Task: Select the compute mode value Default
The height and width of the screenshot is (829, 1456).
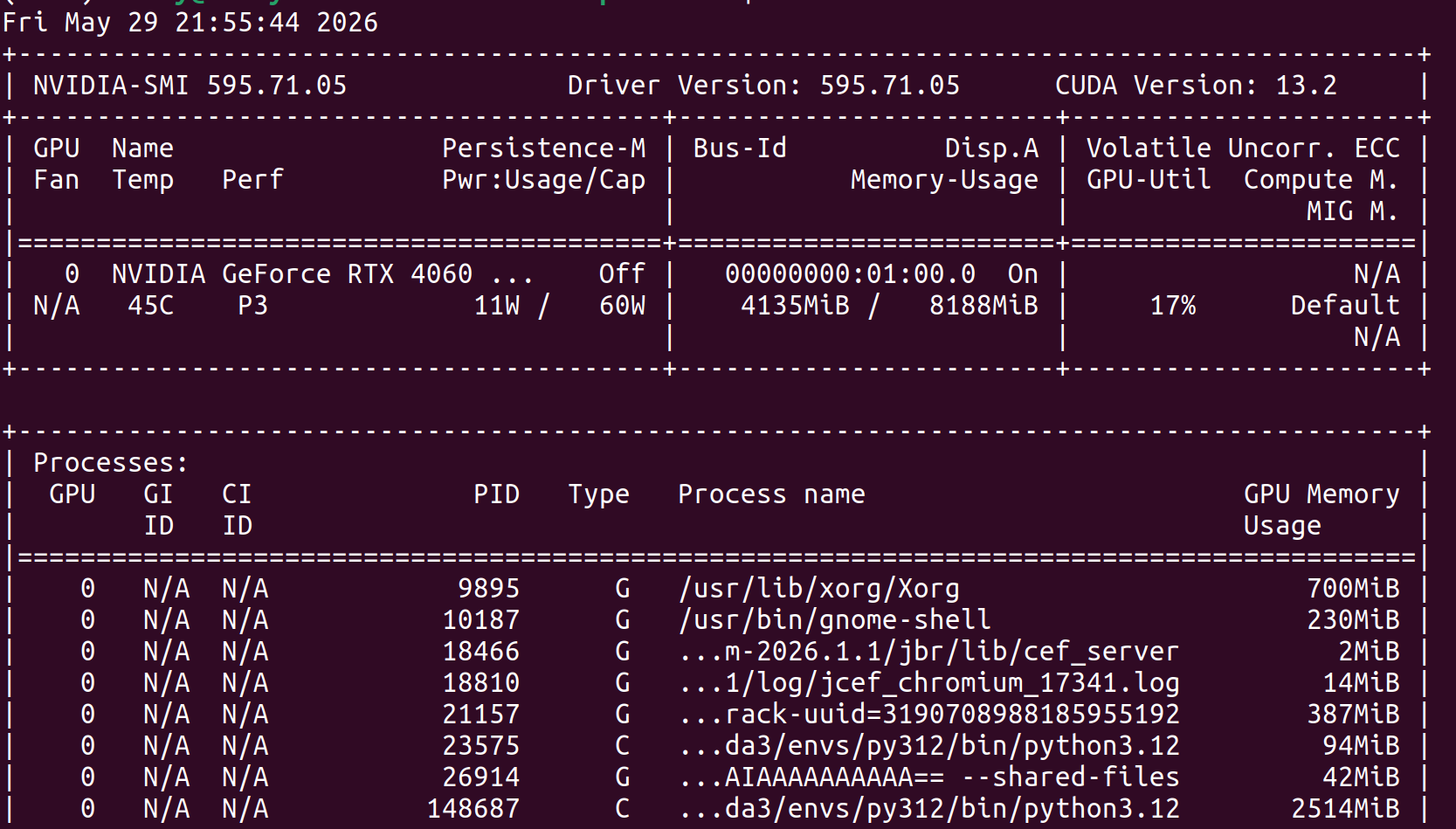Action: point(1345,306)
